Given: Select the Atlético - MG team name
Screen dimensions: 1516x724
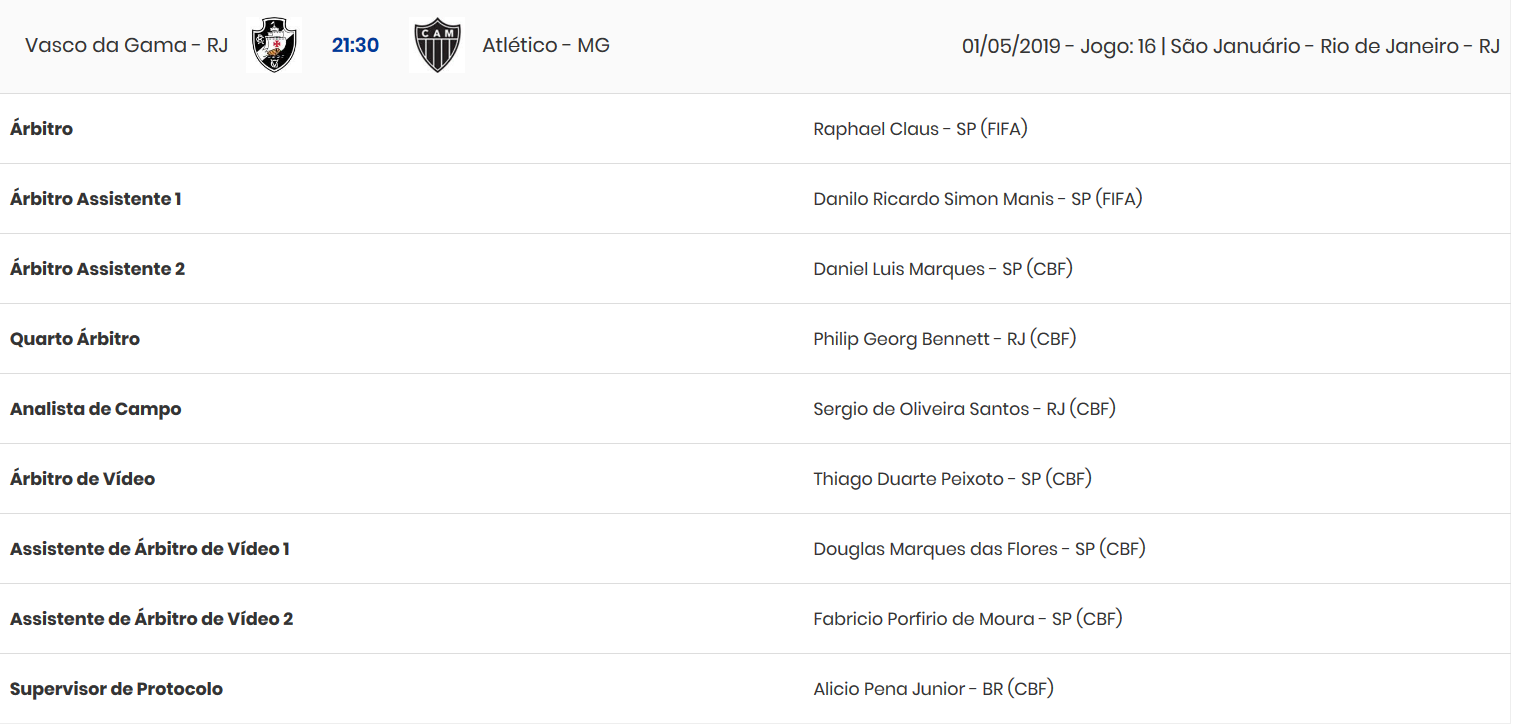Looking at the screenshot, I should tap(546, 45).
